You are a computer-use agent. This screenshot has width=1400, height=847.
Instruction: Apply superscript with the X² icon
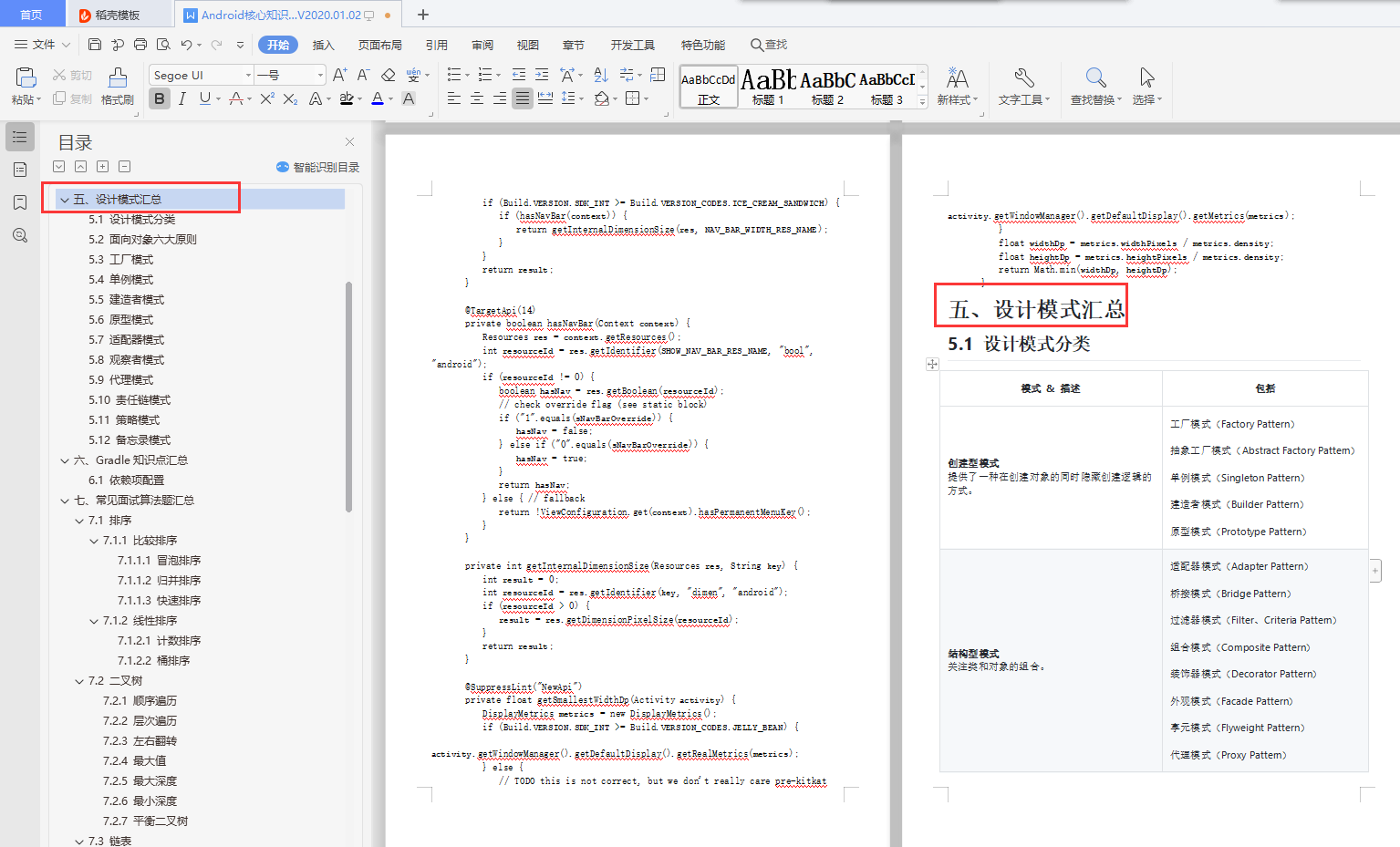coord(267,98)
